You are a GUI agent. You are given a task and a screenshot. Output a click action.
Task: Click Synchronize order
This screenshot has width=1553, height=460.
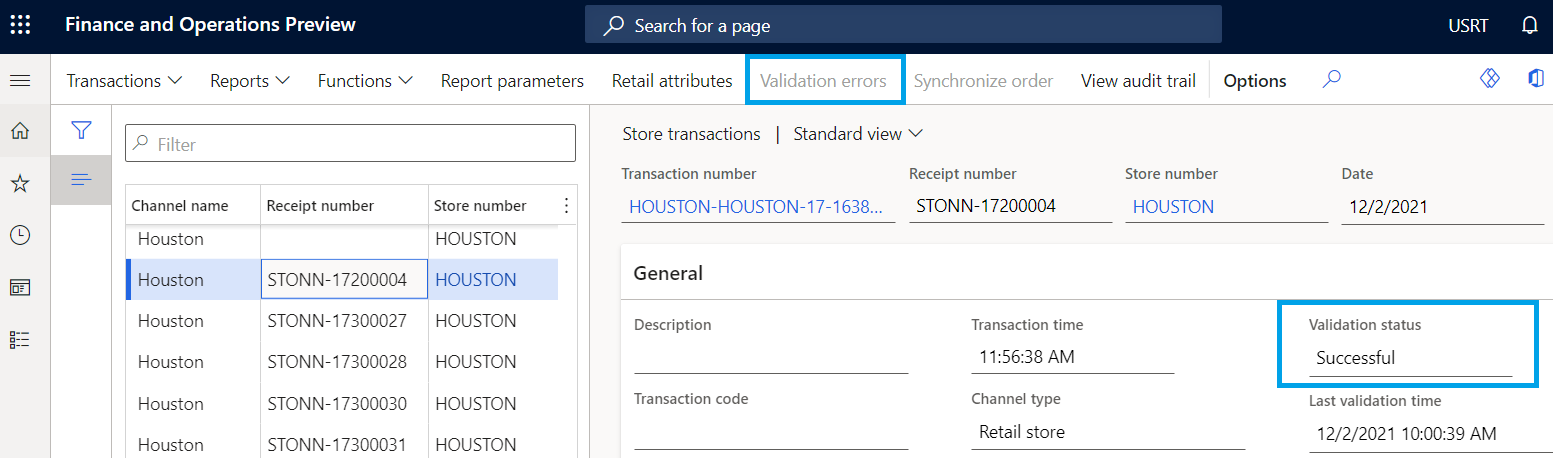tap(983, 81)
